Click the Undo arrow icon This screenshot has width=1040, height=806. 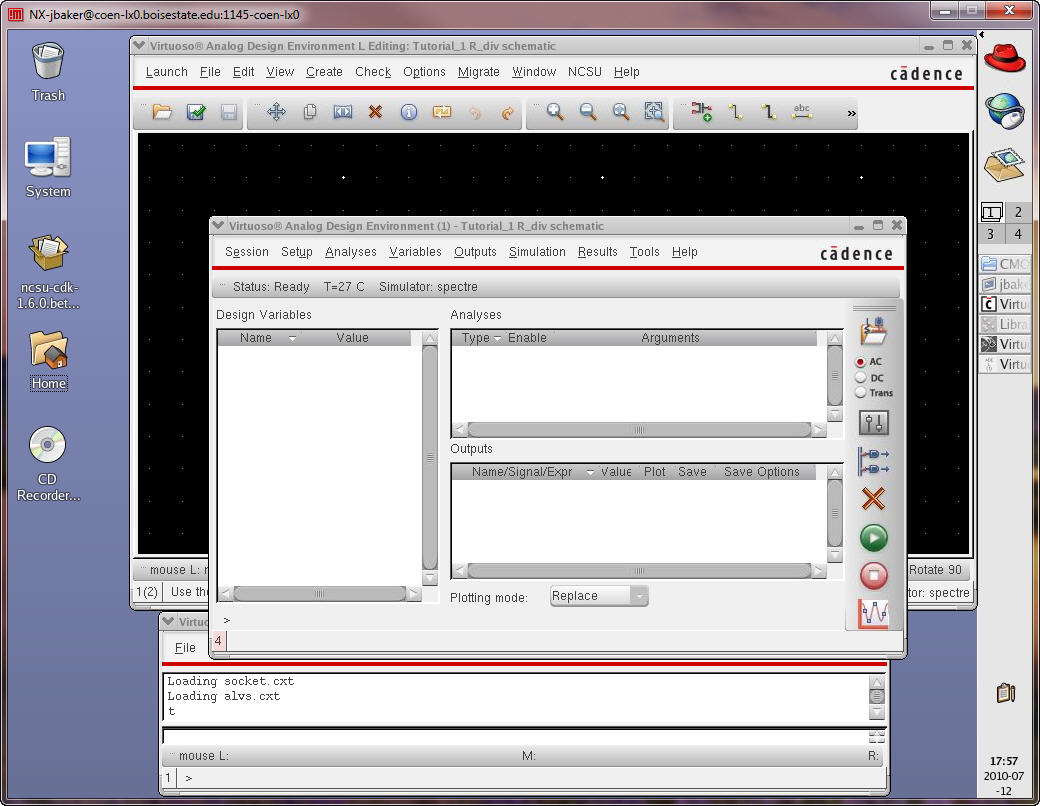(475, 113)
